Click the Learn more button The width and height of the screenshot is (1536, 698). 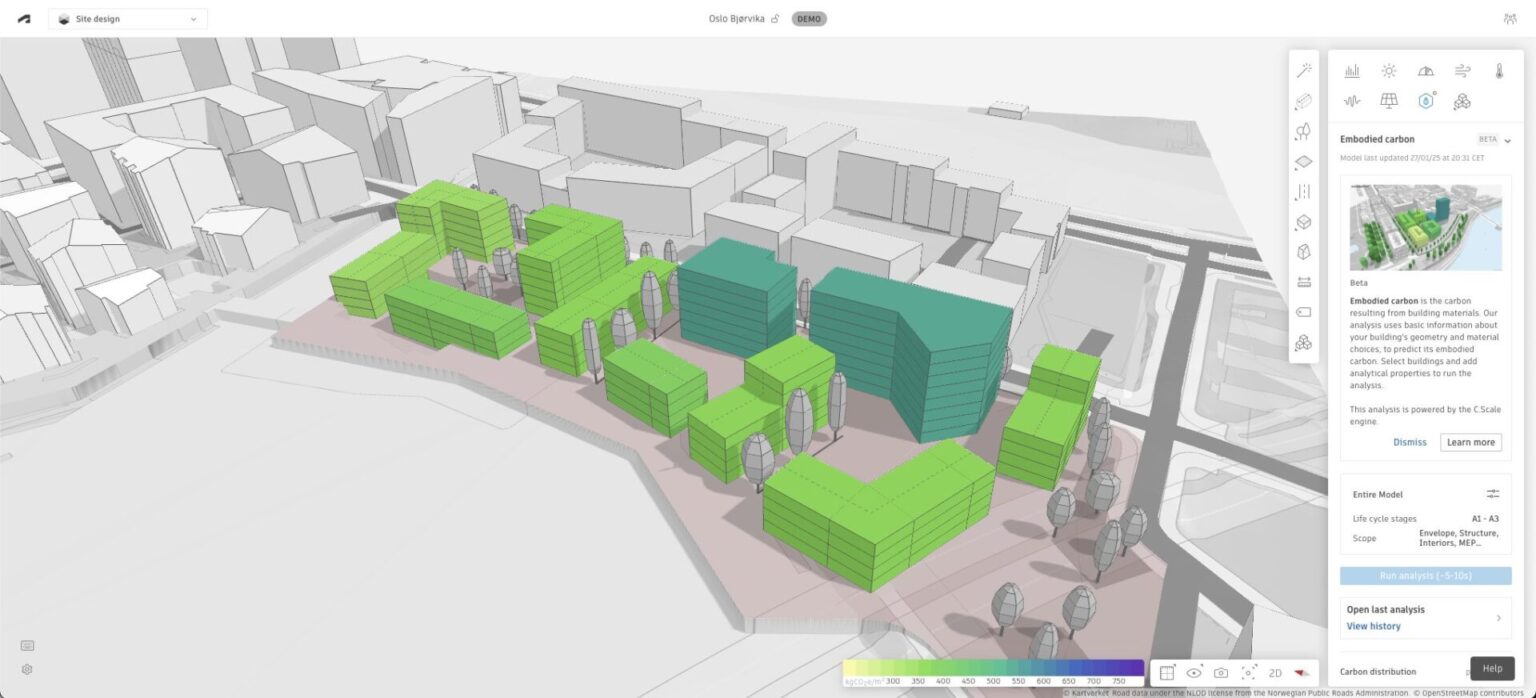pyautogui.click(x=1470, y=442)
